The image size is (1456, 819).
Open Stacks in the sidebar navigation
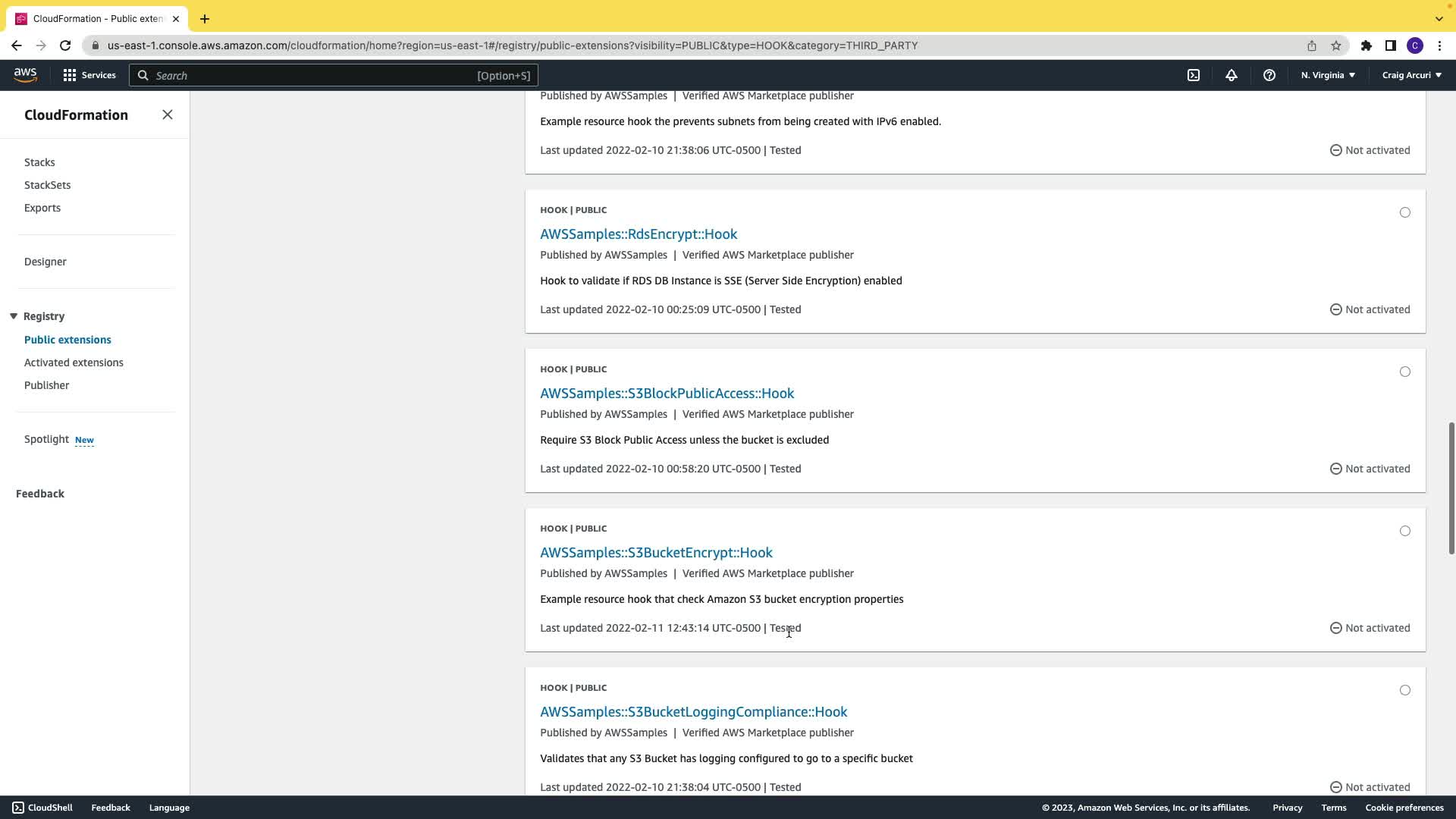tap(39, 162)
